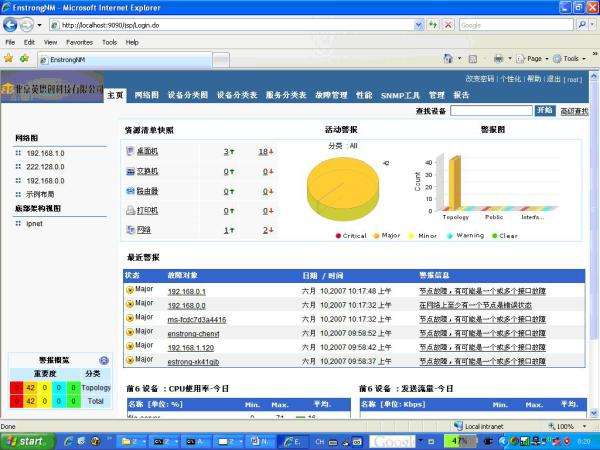This screenshot has width=600, height=450.
Task: Open the Favorites Center star icon
Action: coord(8,59)
